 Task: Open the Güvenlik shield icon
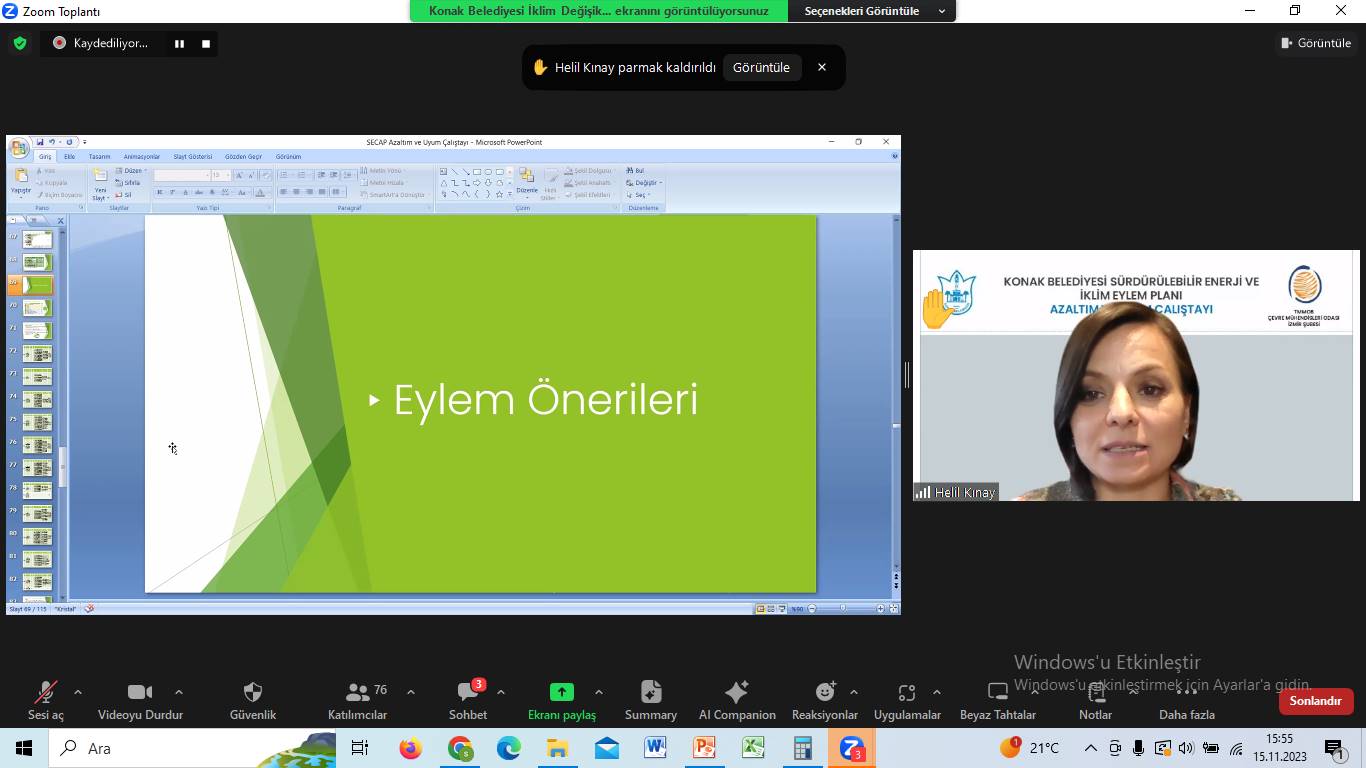tap(253, 692)
